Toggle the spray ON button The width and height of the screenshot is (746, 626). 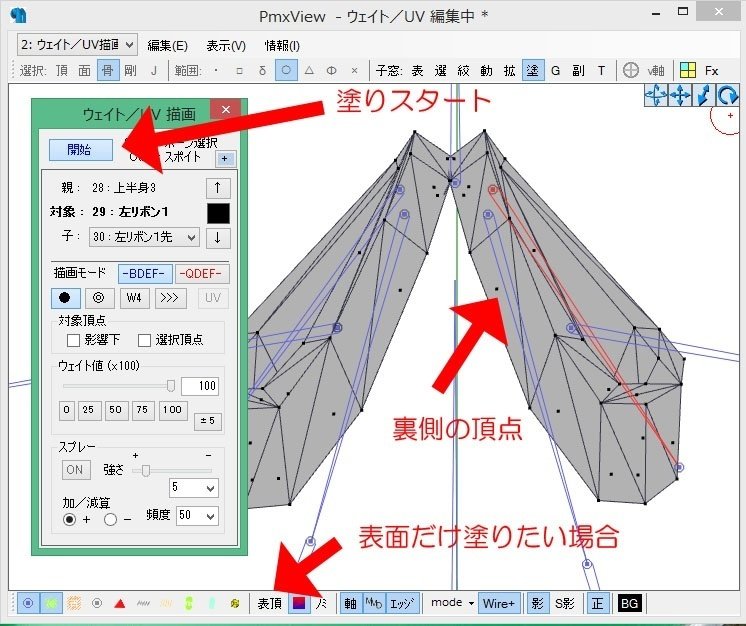point(75,470)
